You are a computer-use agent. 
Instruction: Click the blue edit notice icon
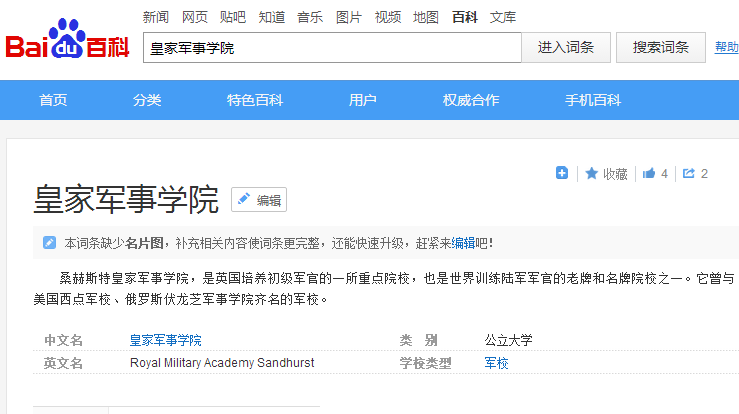pos(49,243)
